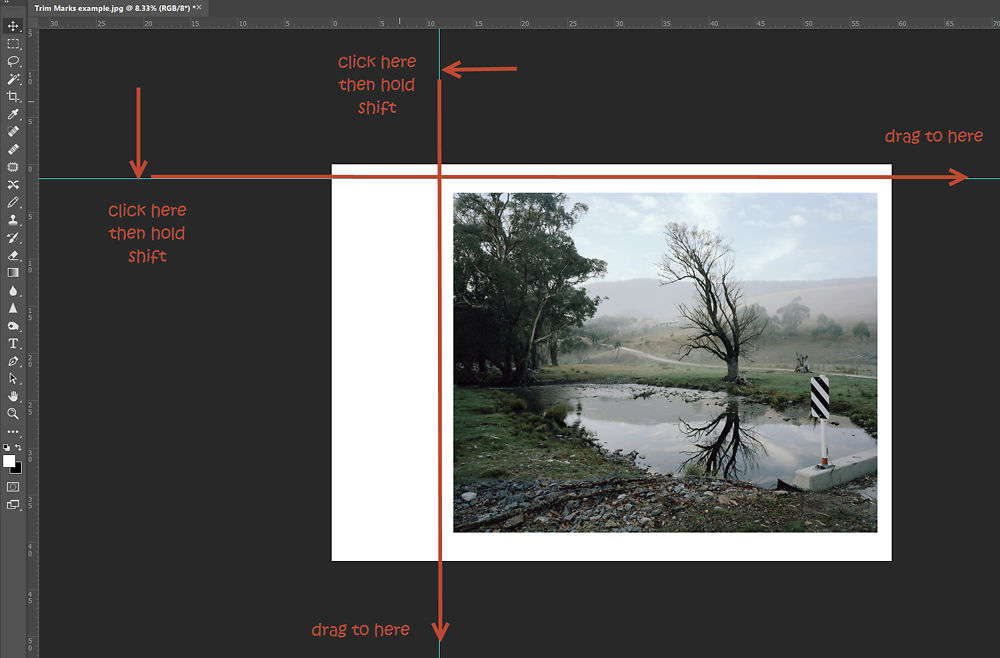Image resolution: width=1000 pixels, height=658 pixels.
Task: Select the Clone Stamp tool
Action: point(13,222)
